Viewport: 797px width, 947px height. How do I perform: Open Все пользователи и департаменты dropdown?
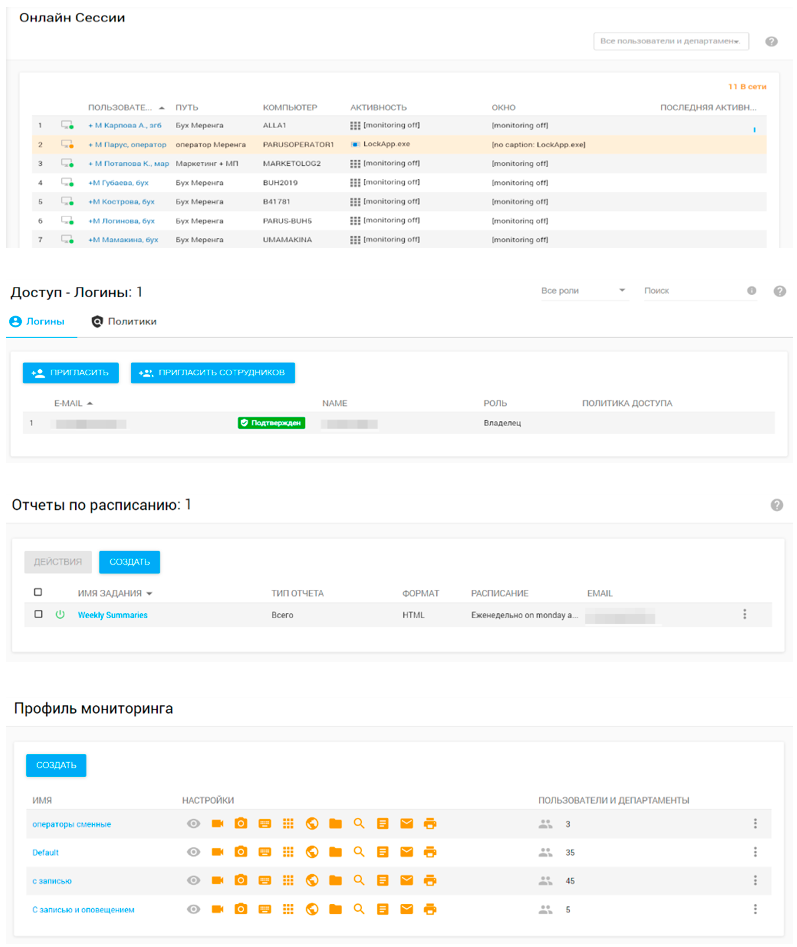671,41
